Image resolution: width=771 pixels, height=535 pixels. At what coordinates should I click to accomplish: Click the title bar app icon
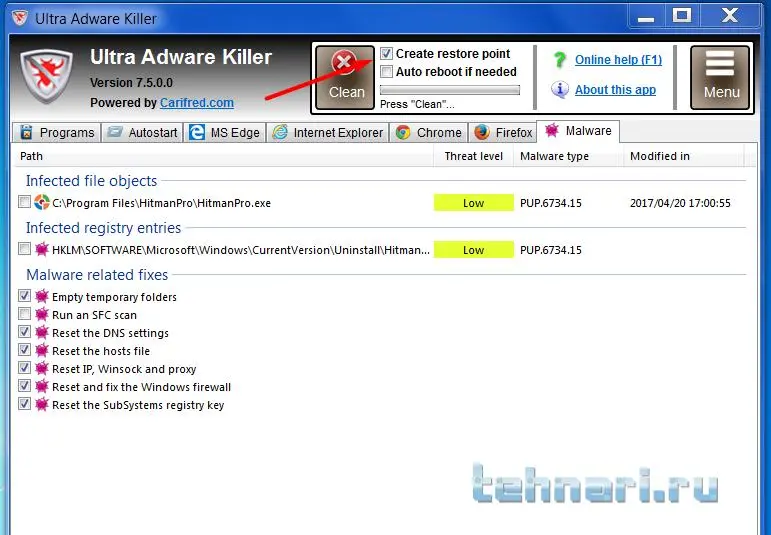(x=20, y=18)
